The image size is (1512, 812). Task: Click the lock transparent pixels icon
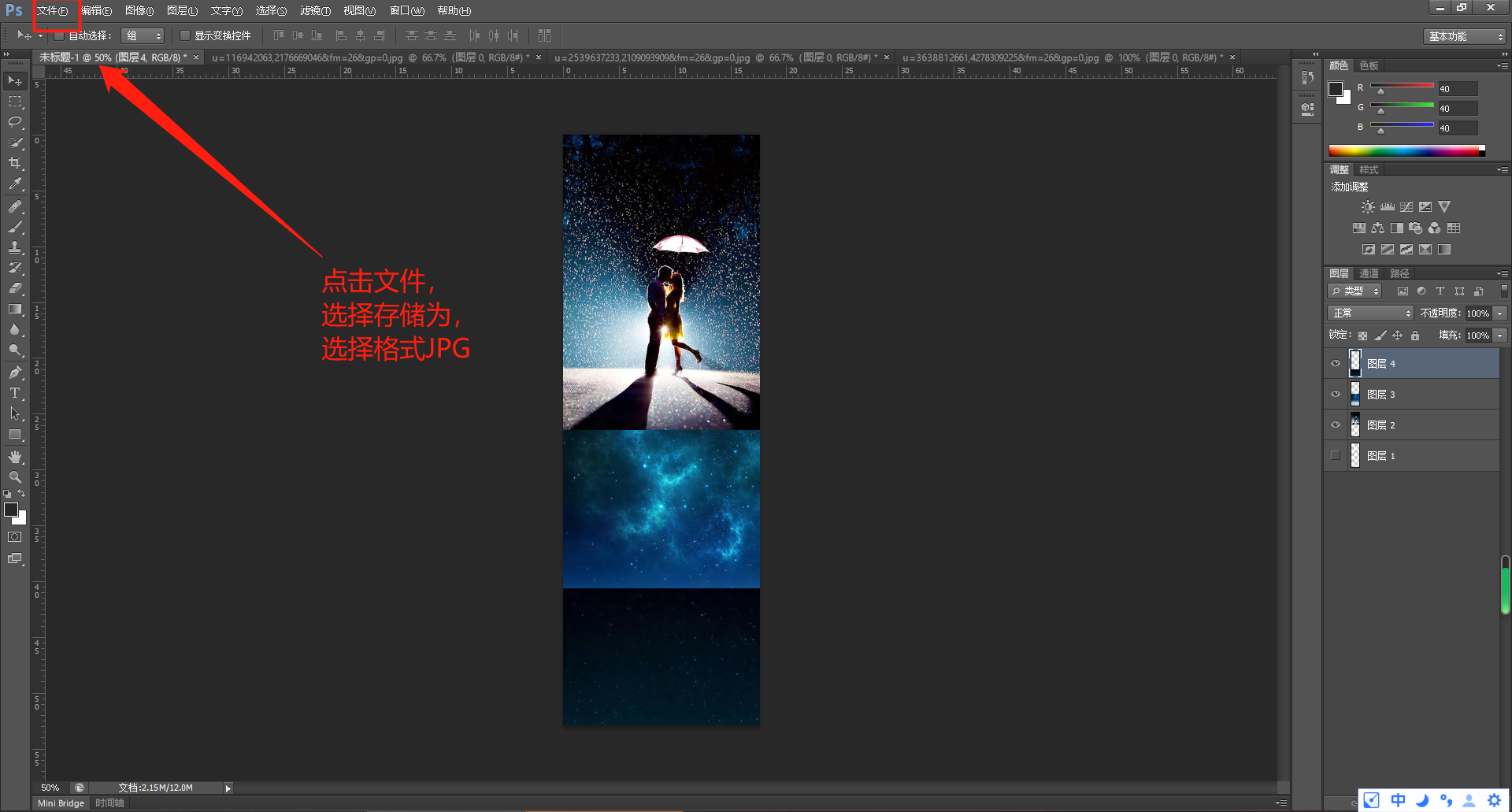tap(1363, 335)
